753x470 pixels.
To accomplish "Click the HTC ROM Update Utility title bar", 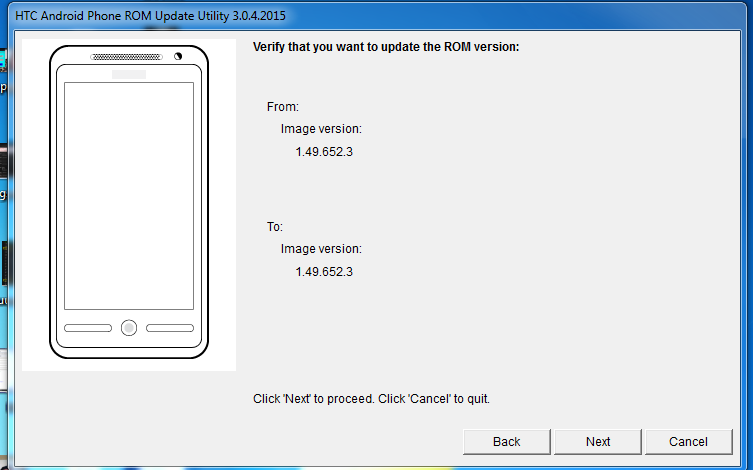I will click(375, 16).
